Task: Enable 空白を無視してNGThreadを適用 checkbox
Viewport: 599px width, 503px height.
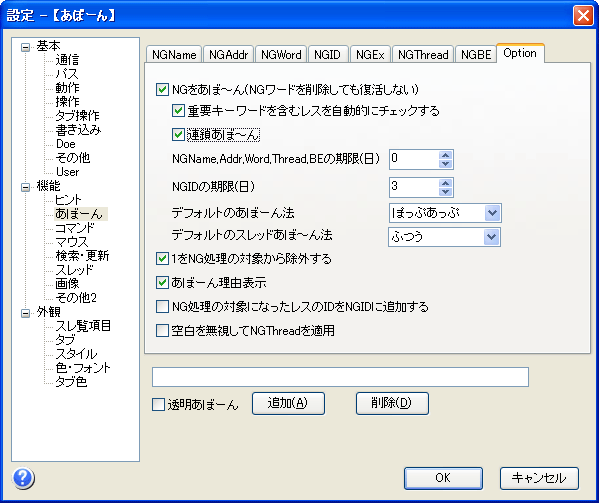Action: click(162, 330)
